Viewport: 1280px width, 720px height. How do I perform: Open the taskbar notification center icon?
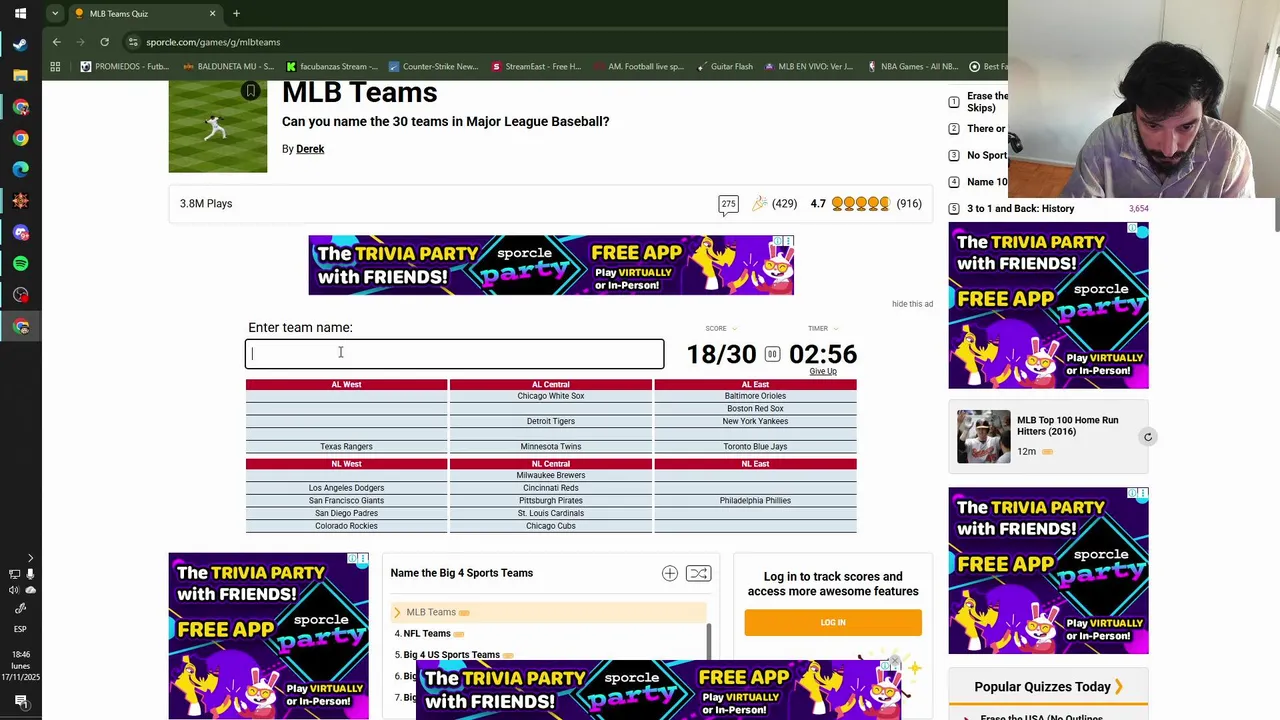tap(20, 701)
